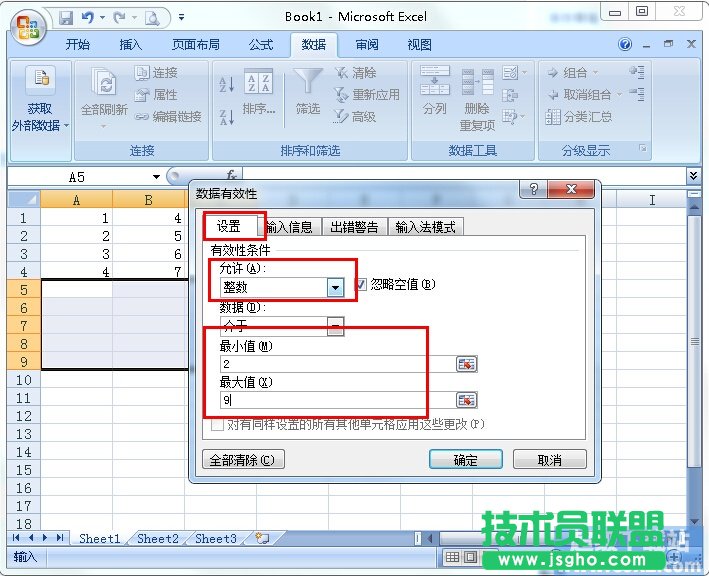This screenshot has width=709, height=576.
Task: Toggle the 忽略空值 checkbox
Action: coord(363,284)
